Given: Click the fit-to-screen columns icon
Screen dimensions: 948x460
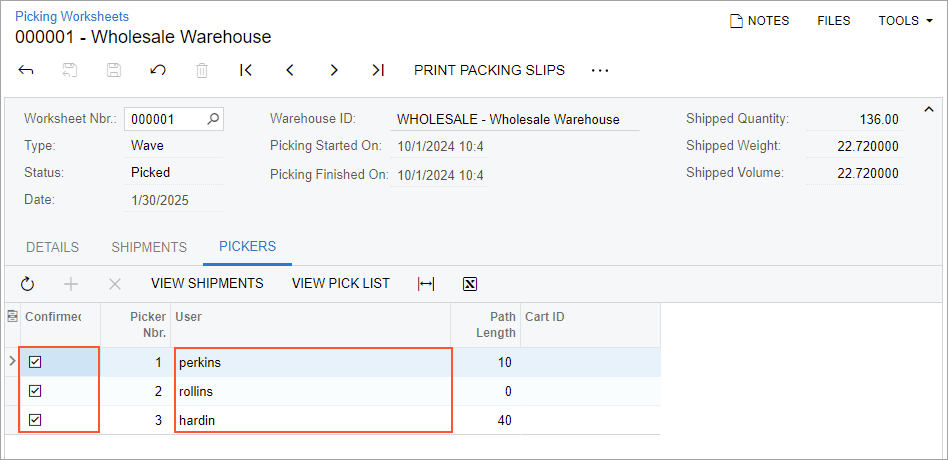Looking at the screenshot, I should pos(426,284).
